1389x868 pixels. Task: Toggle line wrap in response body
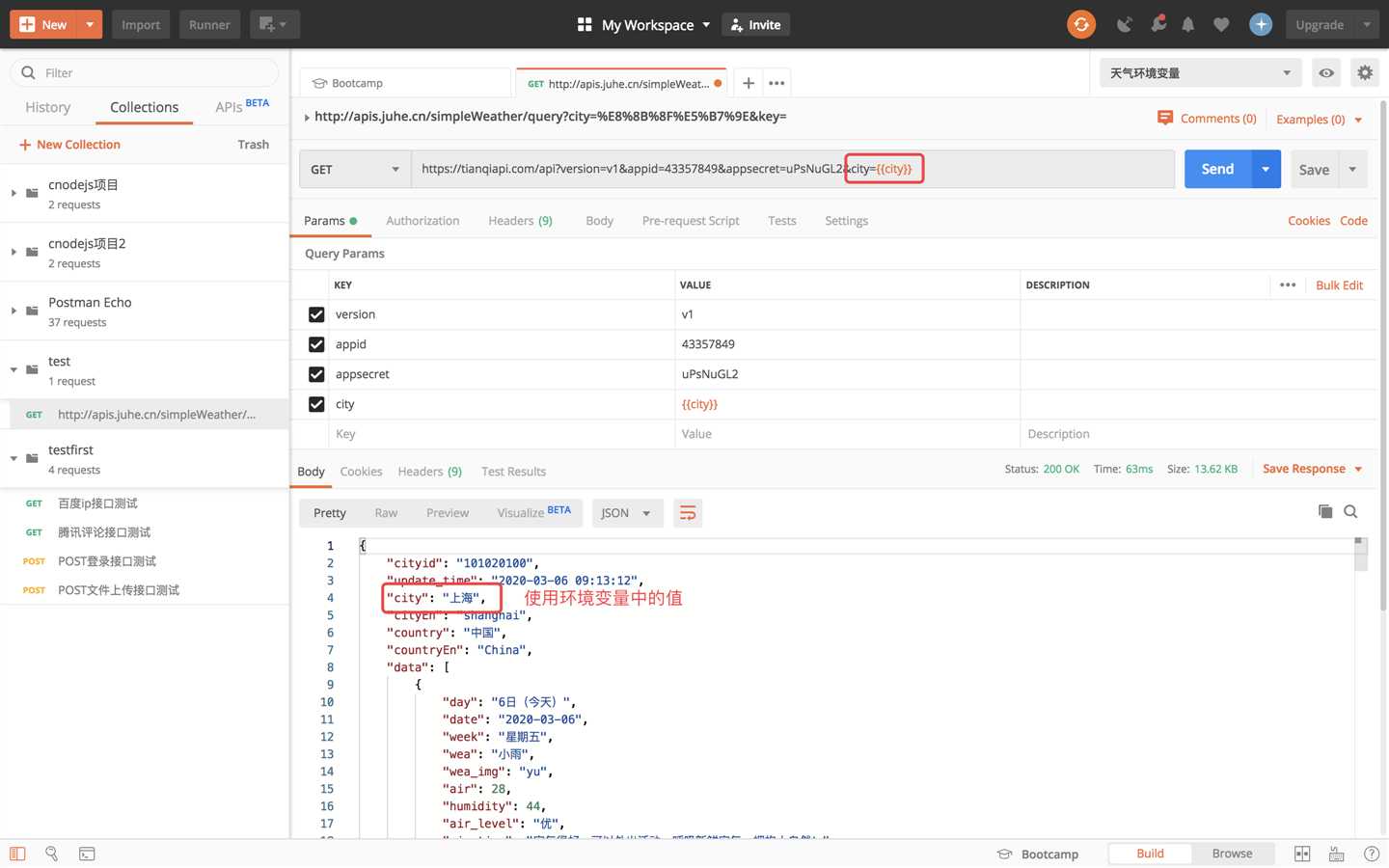(x=688, y=513)
